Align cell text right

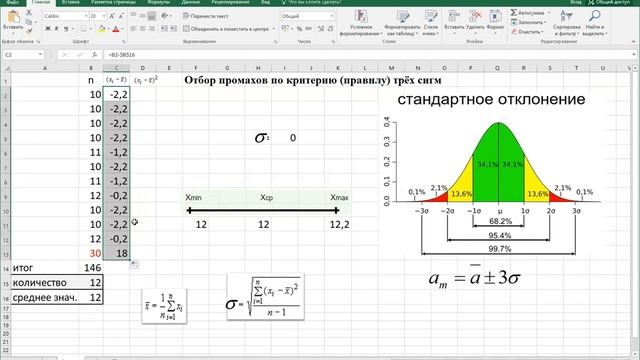(x=152, y=29)
